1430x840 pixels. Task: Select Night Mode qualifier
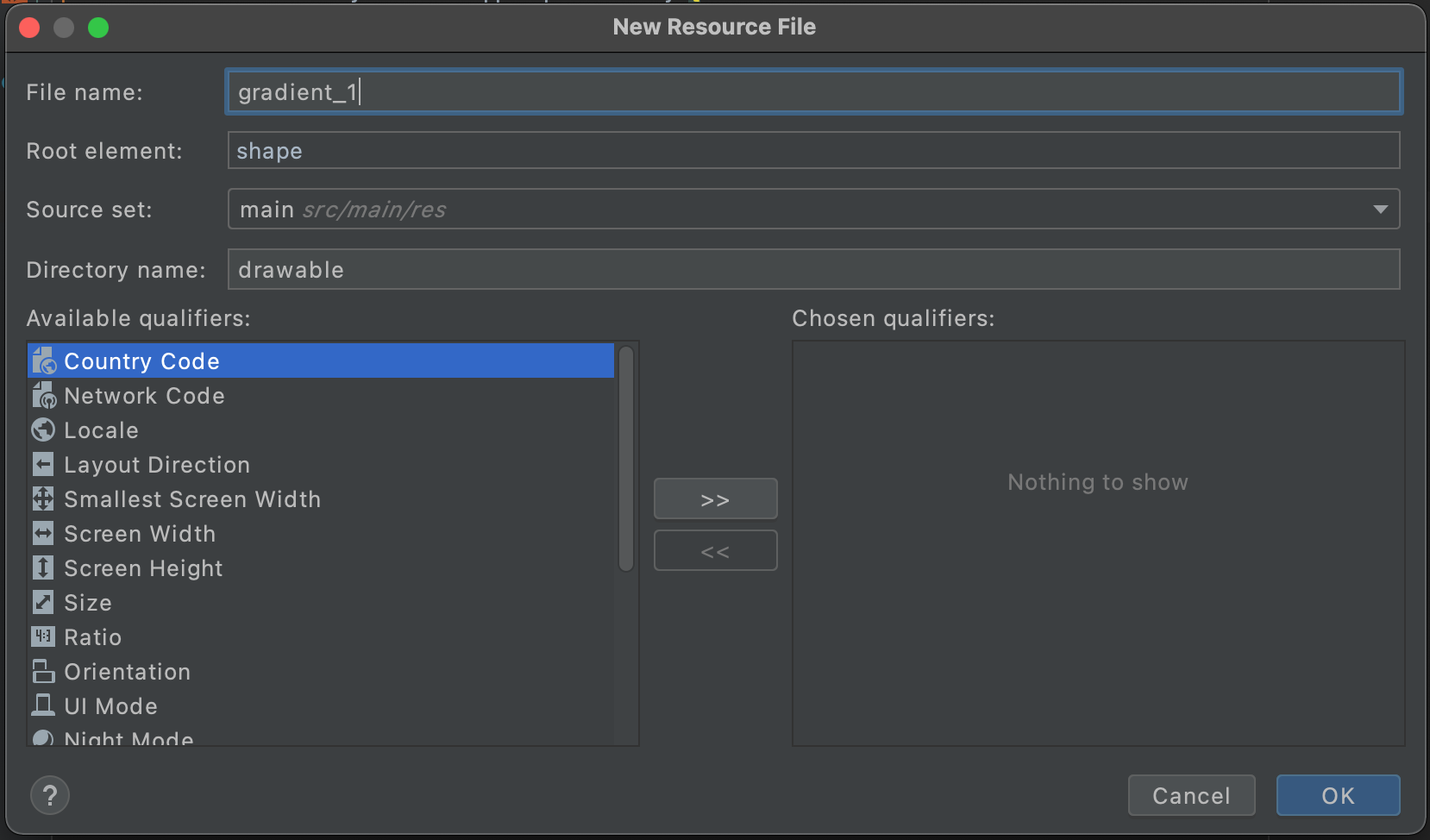click(321, 736)
